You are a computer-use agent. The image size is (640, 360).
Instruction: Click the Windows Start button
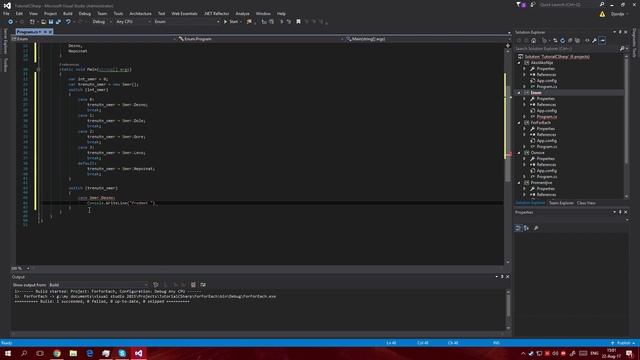click(x=8, y=353)
